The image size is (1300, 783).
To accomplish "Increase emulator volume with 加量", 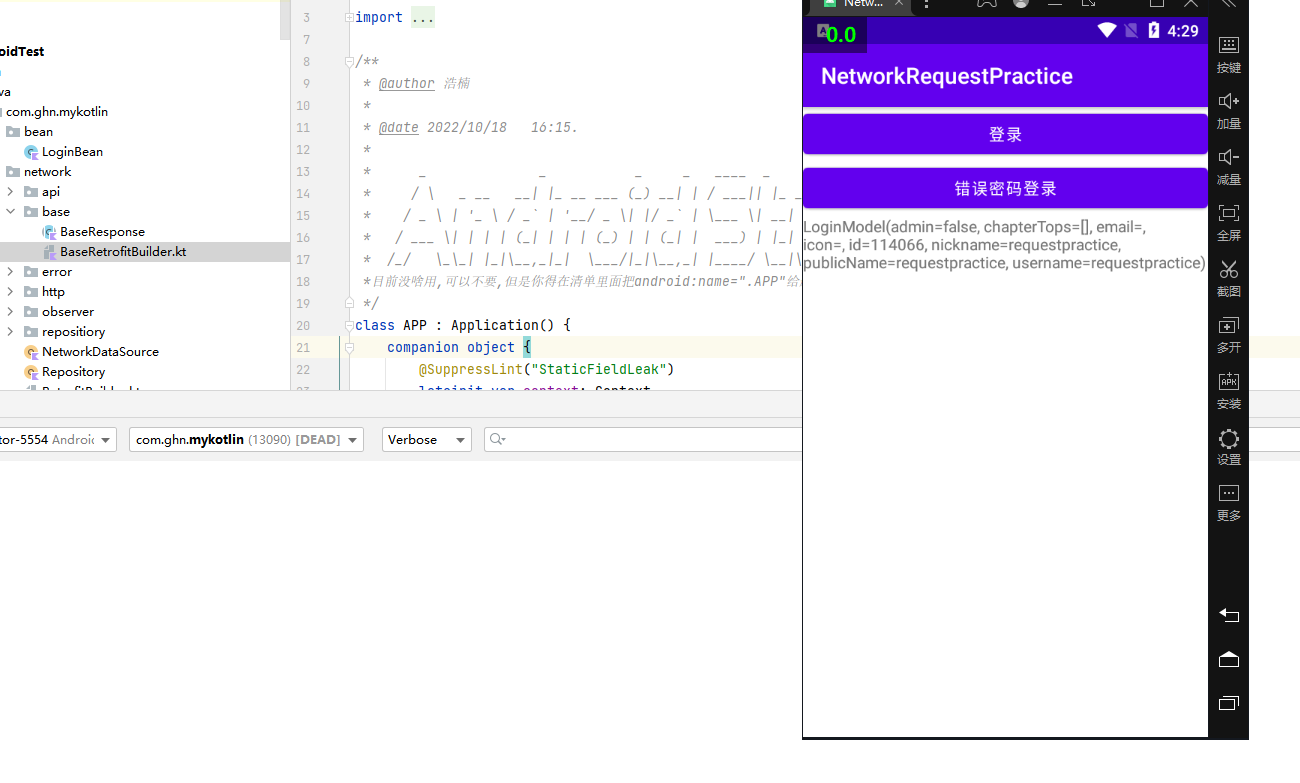I will point(1229,110).
